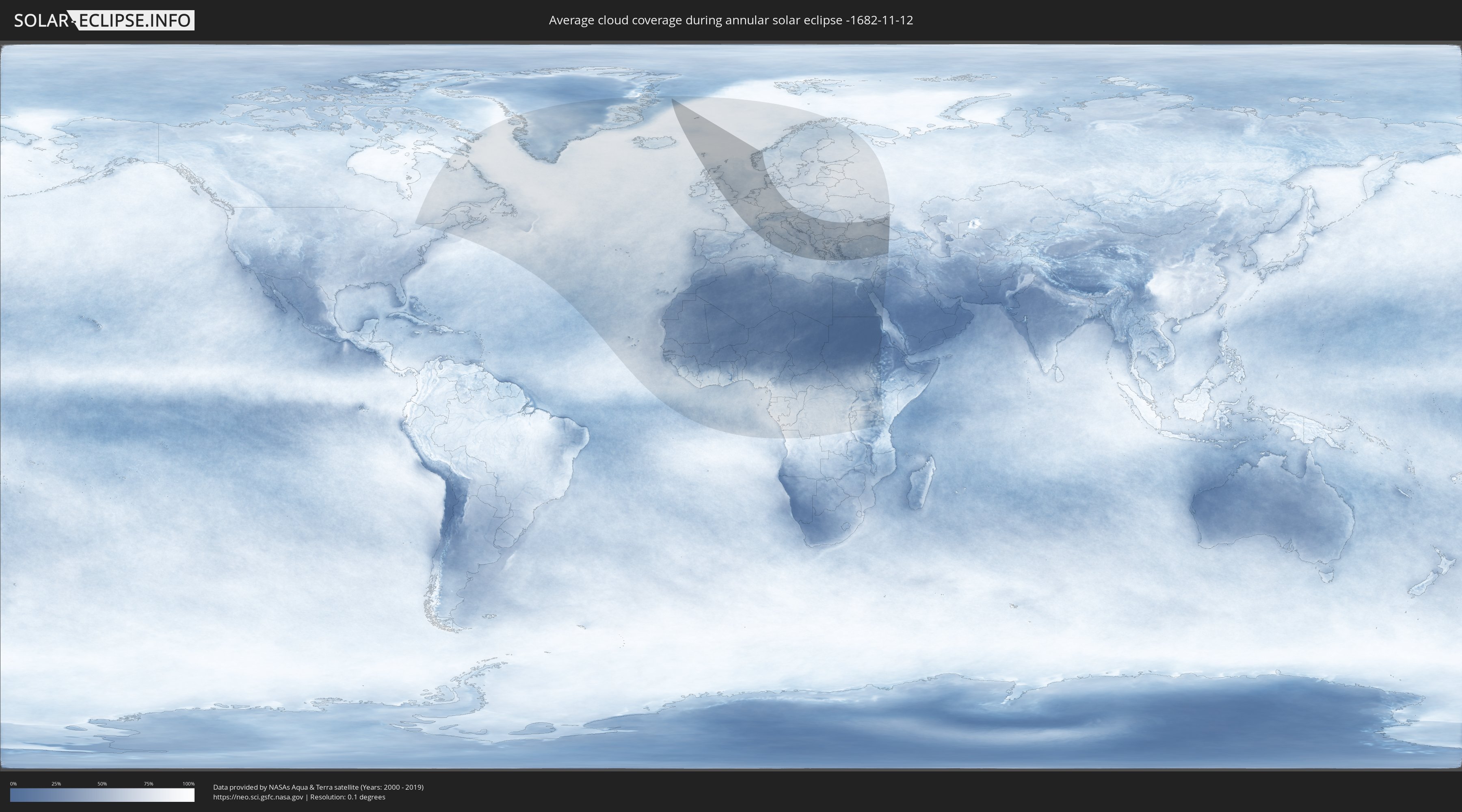This screenshot has width=1462, height=812.
Task: Click the Resolution: 0.1 degrees text
Action: tap(347, 797)
